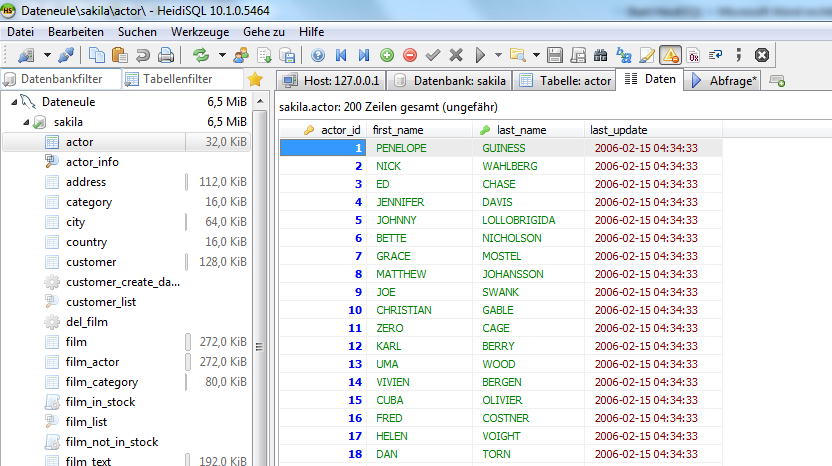Open the user manager icon

click(240, 55)
